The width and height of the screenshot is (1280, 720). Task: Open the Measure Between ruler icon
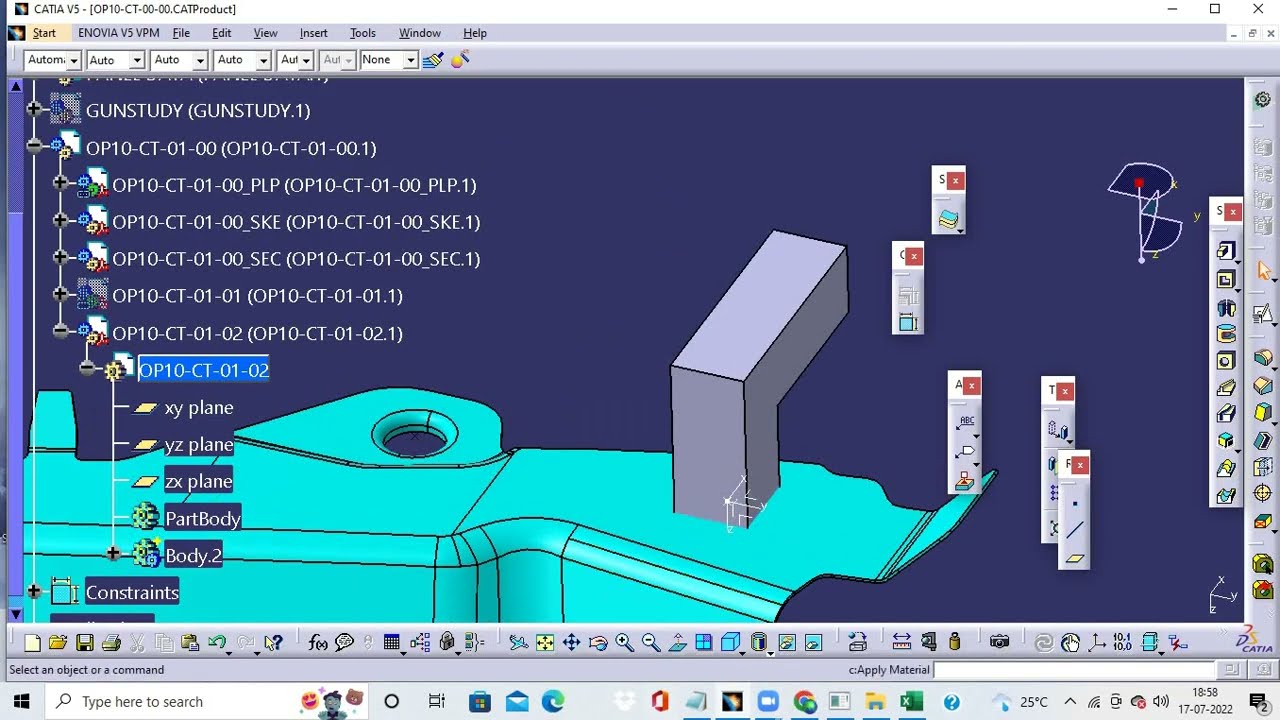pyautogui.click(x=901, y=643)
